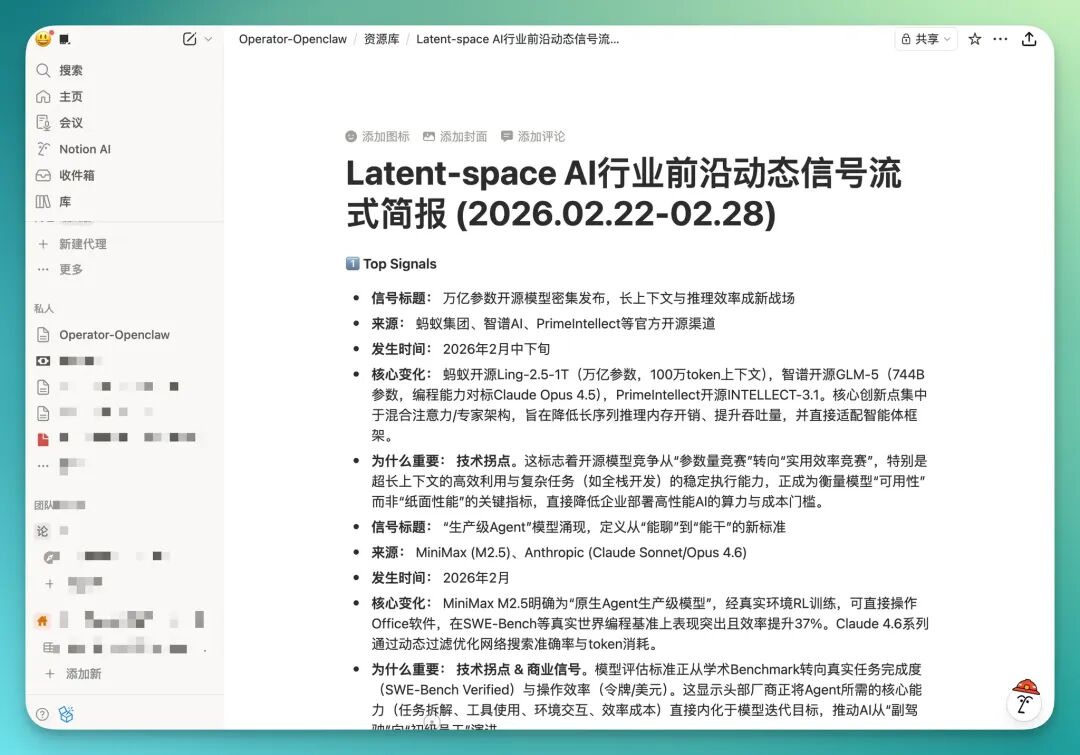The height and width of the screenshot is (755, 1080).
Task: Click the line 信号标题 "生产级Agent"模型涌现
Action: coord(579,527)
